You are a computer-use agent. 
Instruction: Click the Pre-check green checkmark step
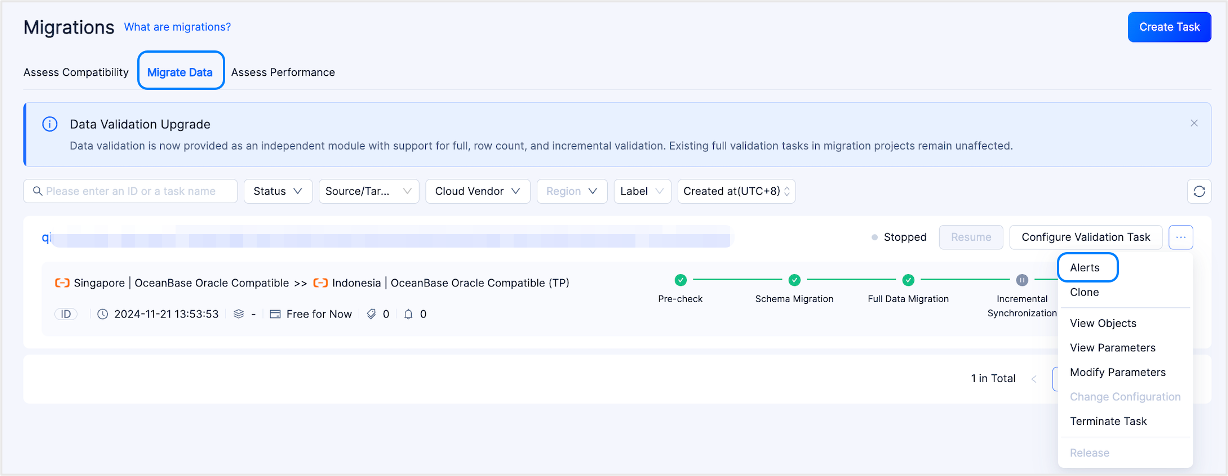tap(680, 281)
